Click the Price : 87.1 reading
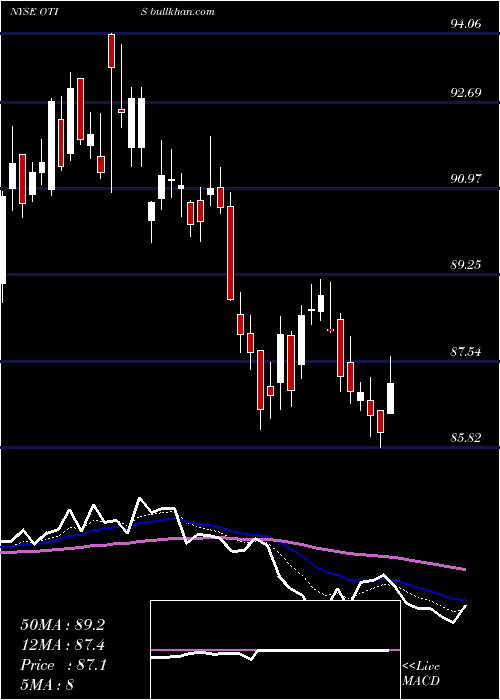Image resolution: width=500 pixels, height=700 pixels. 63,665
